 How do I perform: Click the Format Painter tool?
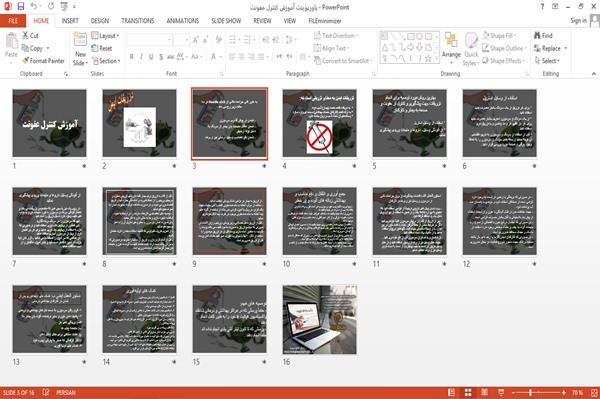[x=43, y=61]
